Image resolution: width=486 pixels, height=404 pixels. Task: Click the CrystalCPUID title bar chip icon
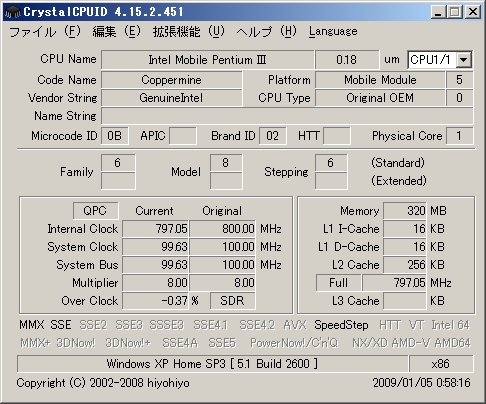point(13,12)
